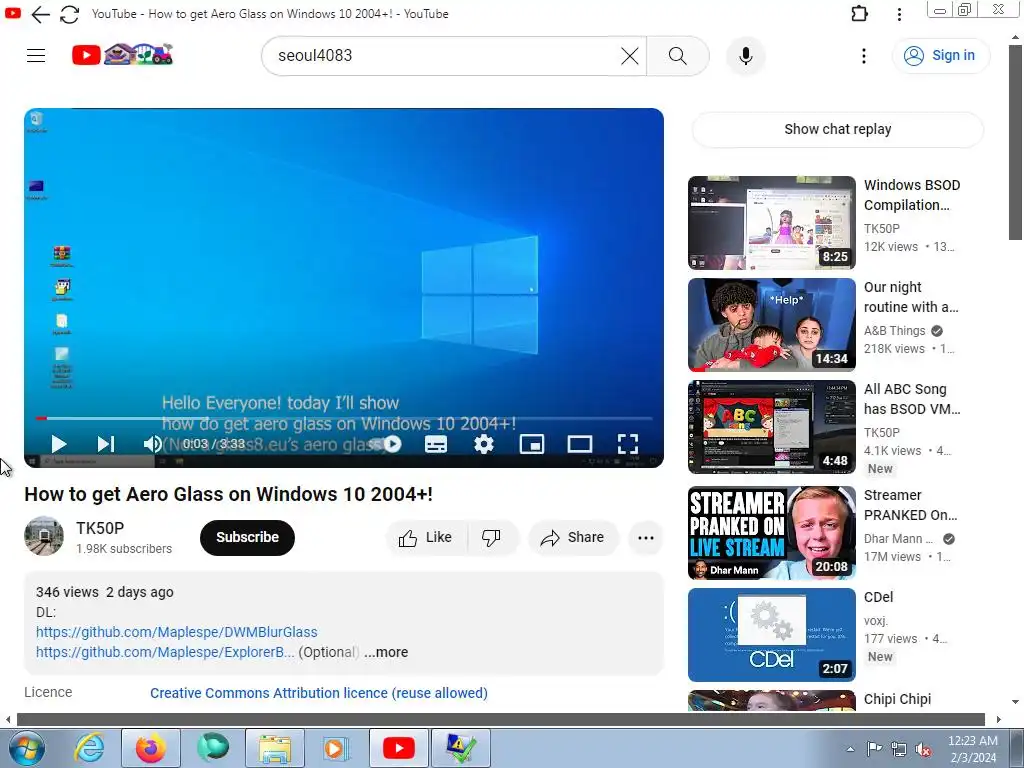1024x768 pixels.
Task: Open TK50P channel avatar
Action: coord(44,536)
